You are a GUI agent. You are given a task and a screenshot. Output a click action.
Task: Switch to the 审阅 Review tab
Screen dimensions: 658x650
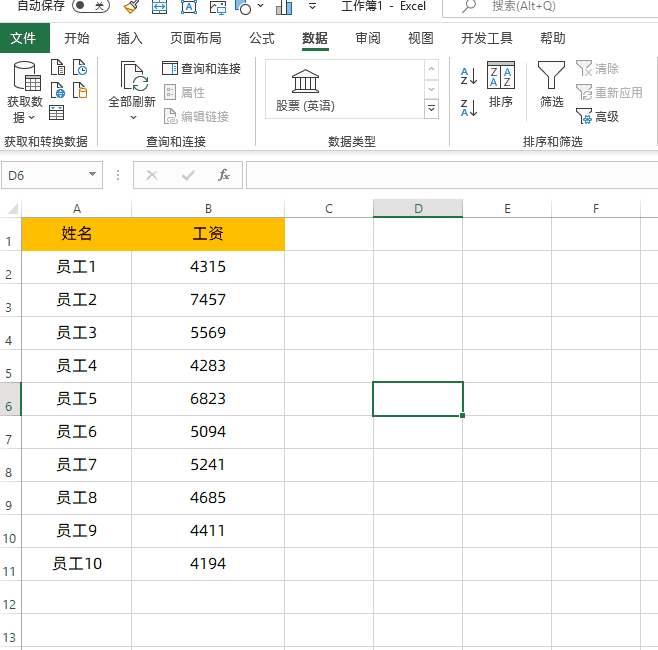(x=368, y=38)
